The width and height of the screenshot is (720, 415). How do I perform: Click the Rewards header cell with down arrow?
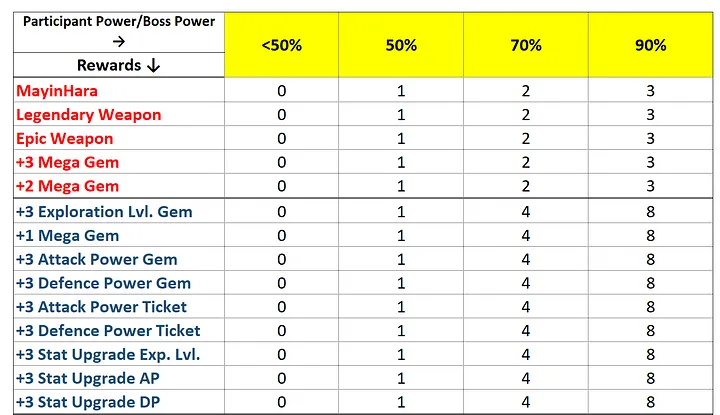(x=119, y=65)
